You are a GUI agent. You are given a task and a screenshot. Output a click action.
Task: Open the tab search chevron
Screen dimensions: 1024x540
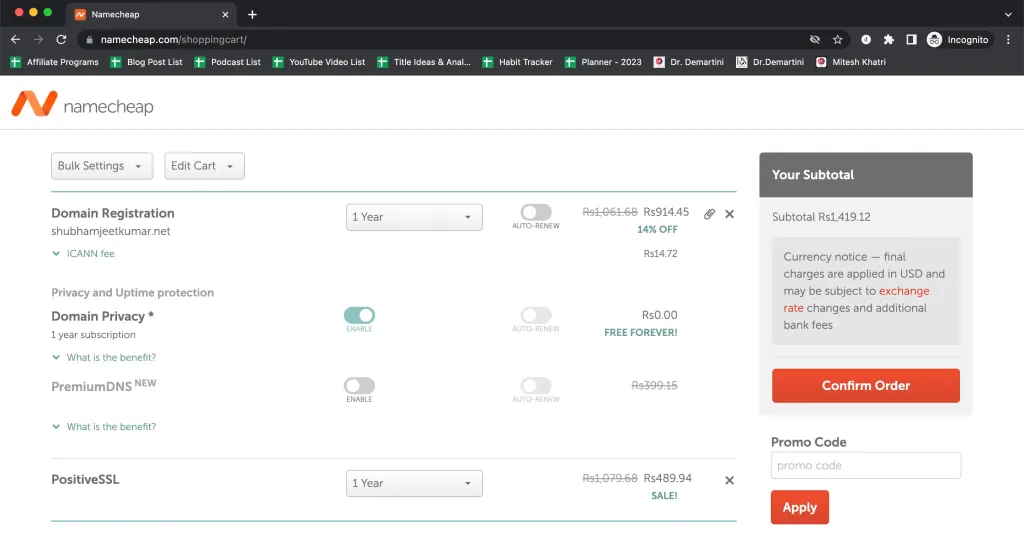click(1008, 14)
